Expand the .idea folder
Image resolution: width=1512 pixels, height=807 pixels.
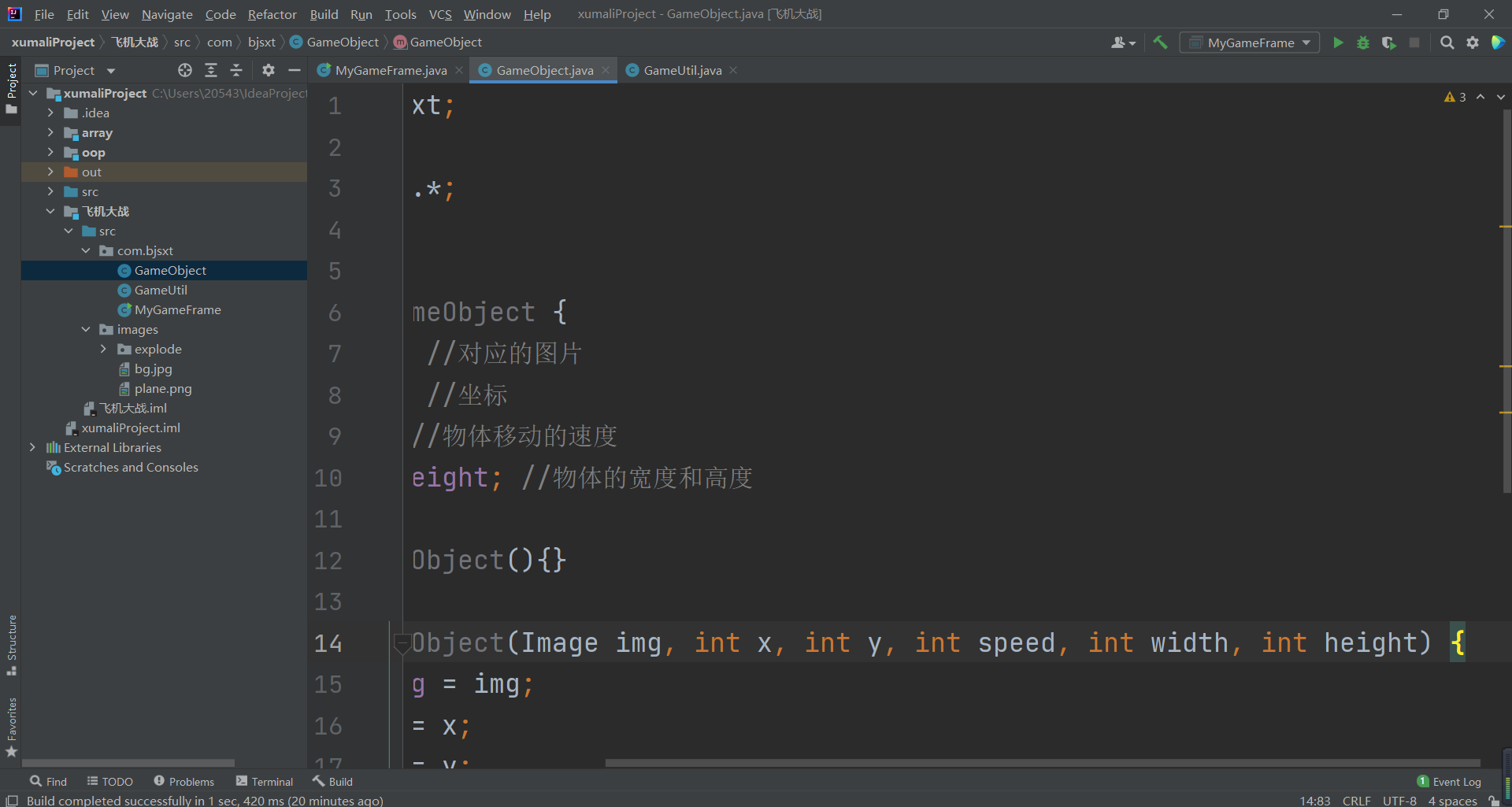(x=50, y=113)
